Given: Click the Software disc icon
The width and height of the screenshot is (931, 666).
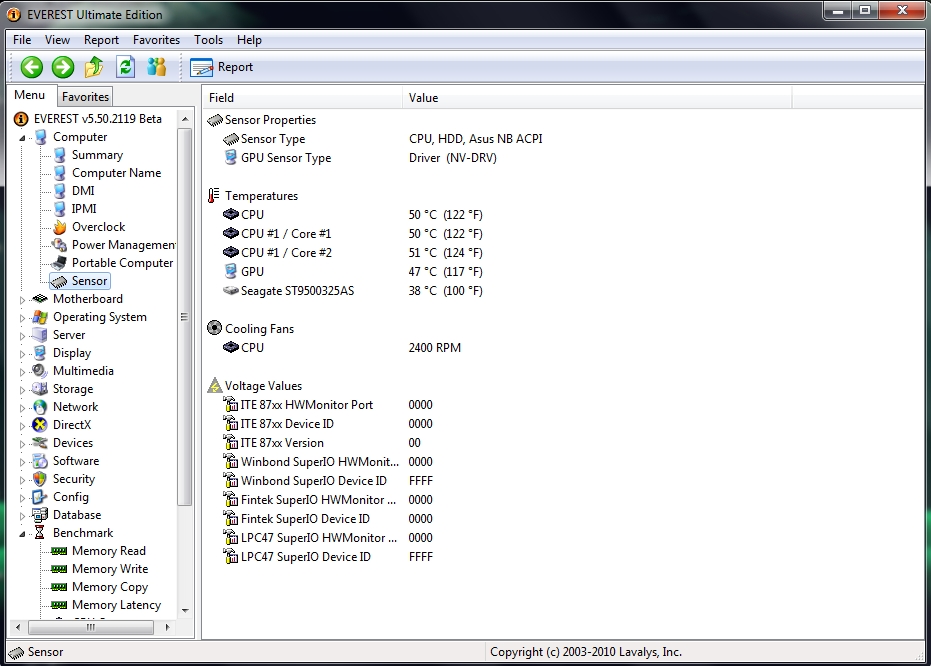Looking at the screenshot, I should point(40,461).
